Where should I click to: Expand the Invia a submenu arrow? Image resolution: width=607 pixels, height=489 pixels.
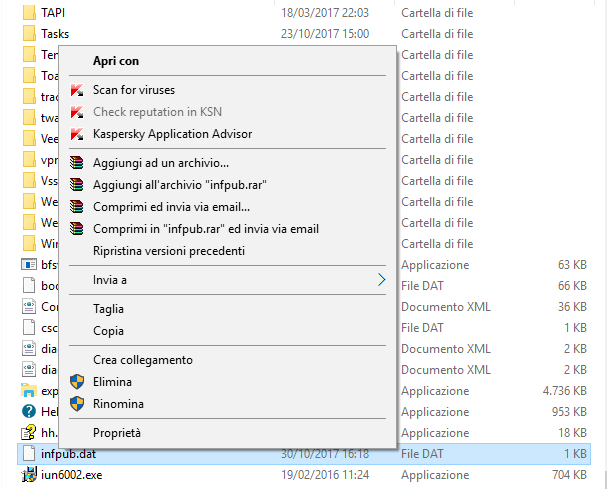point(381,280)
